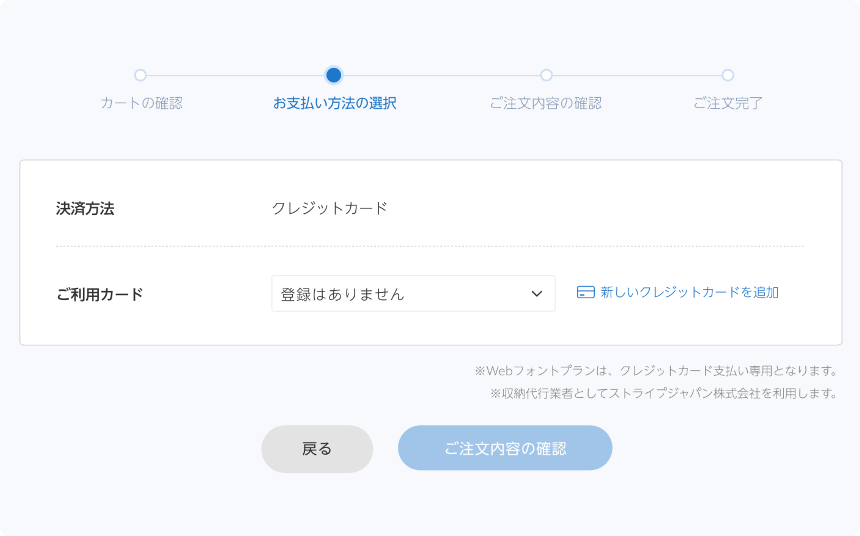Click the Webフォントプラン credit card notice text
The width and height of the screenshot is (860, 536).
pos(656,371)
